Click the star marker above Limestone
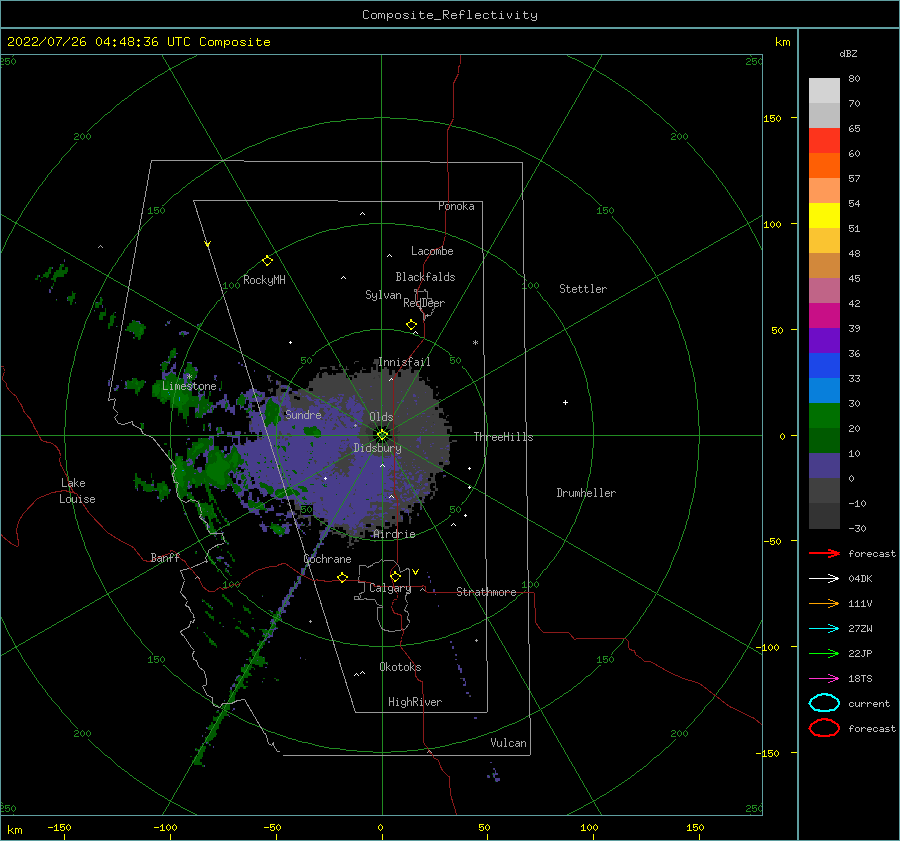Viewport: 900px width, 841px height. click(x=189, y=377)
